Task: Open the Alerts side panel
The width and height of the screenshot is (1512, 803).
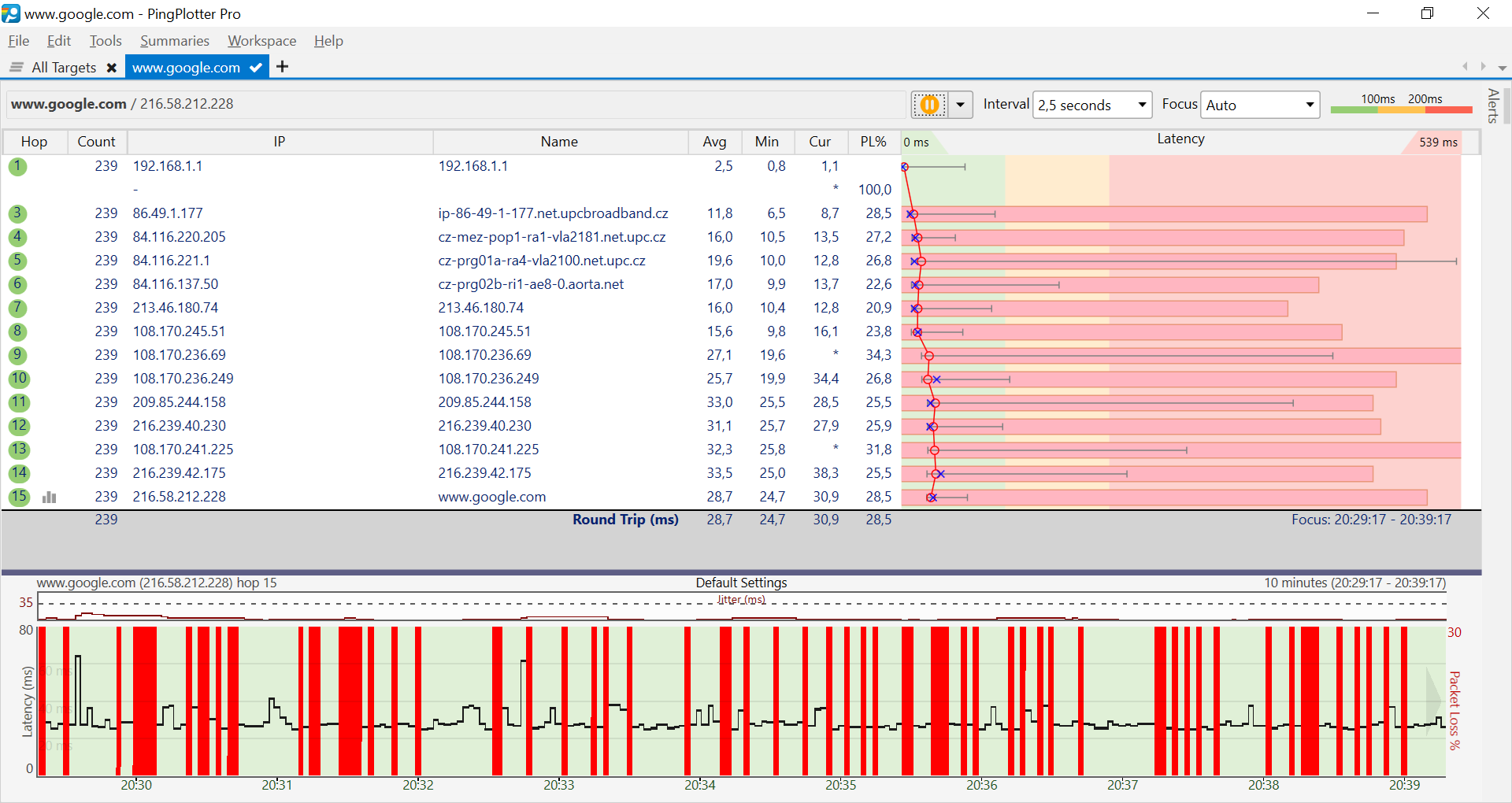Action: coord(1493,105)
